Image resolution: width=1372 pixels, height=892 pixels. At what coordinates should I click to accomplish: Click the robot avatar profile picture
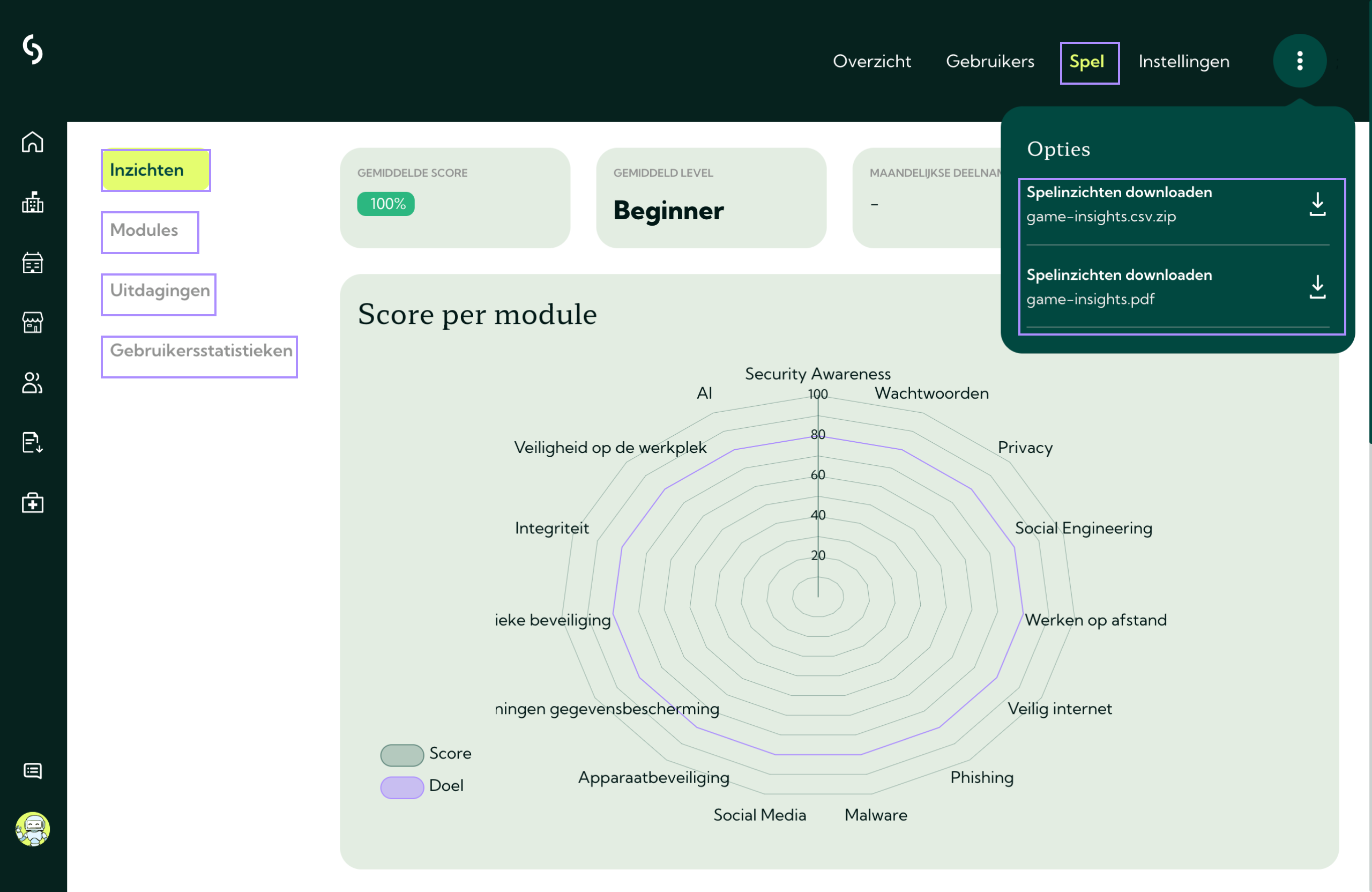point(33,829)
